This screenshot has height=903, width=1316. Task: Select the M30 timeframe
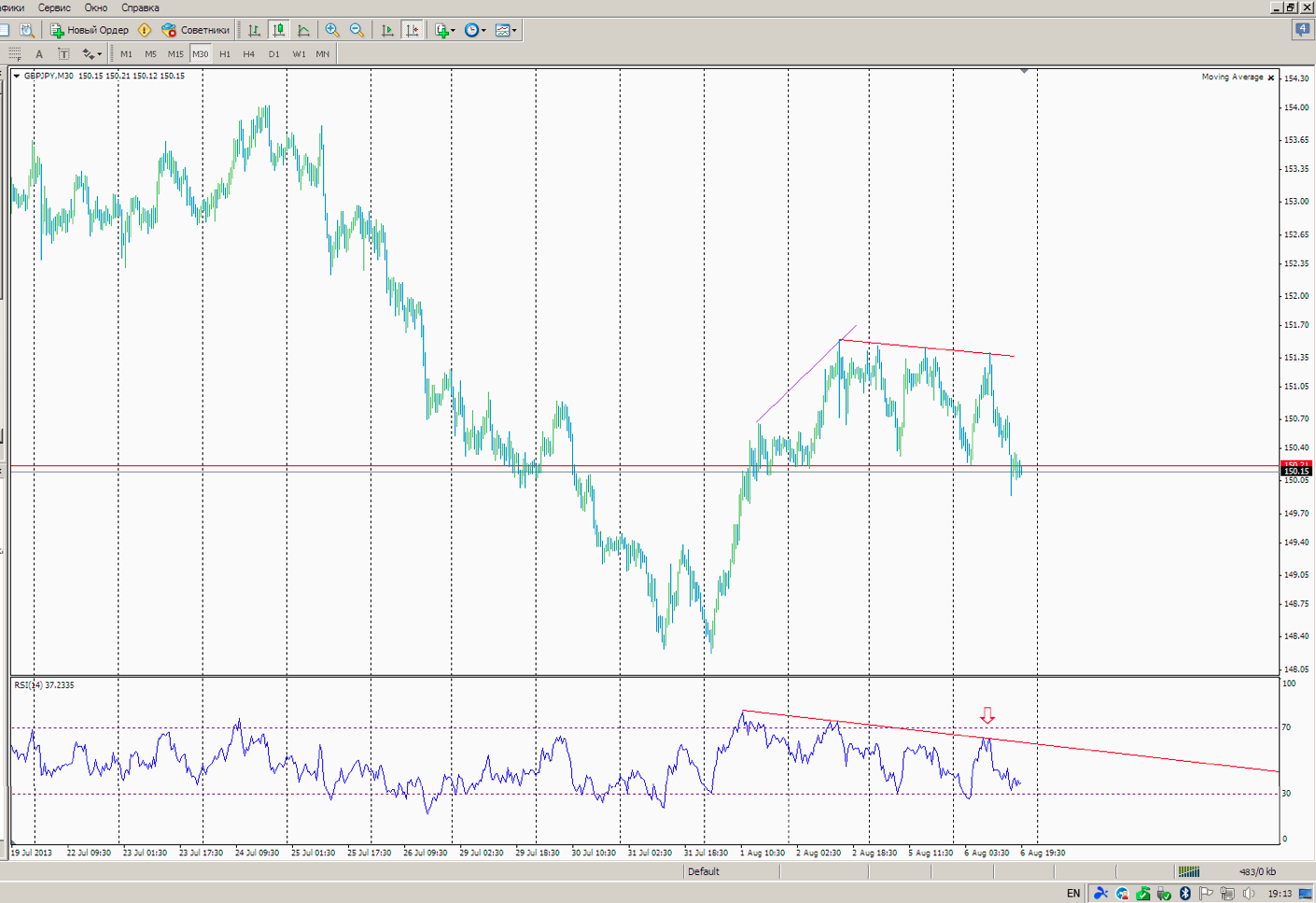coord(200,54)
